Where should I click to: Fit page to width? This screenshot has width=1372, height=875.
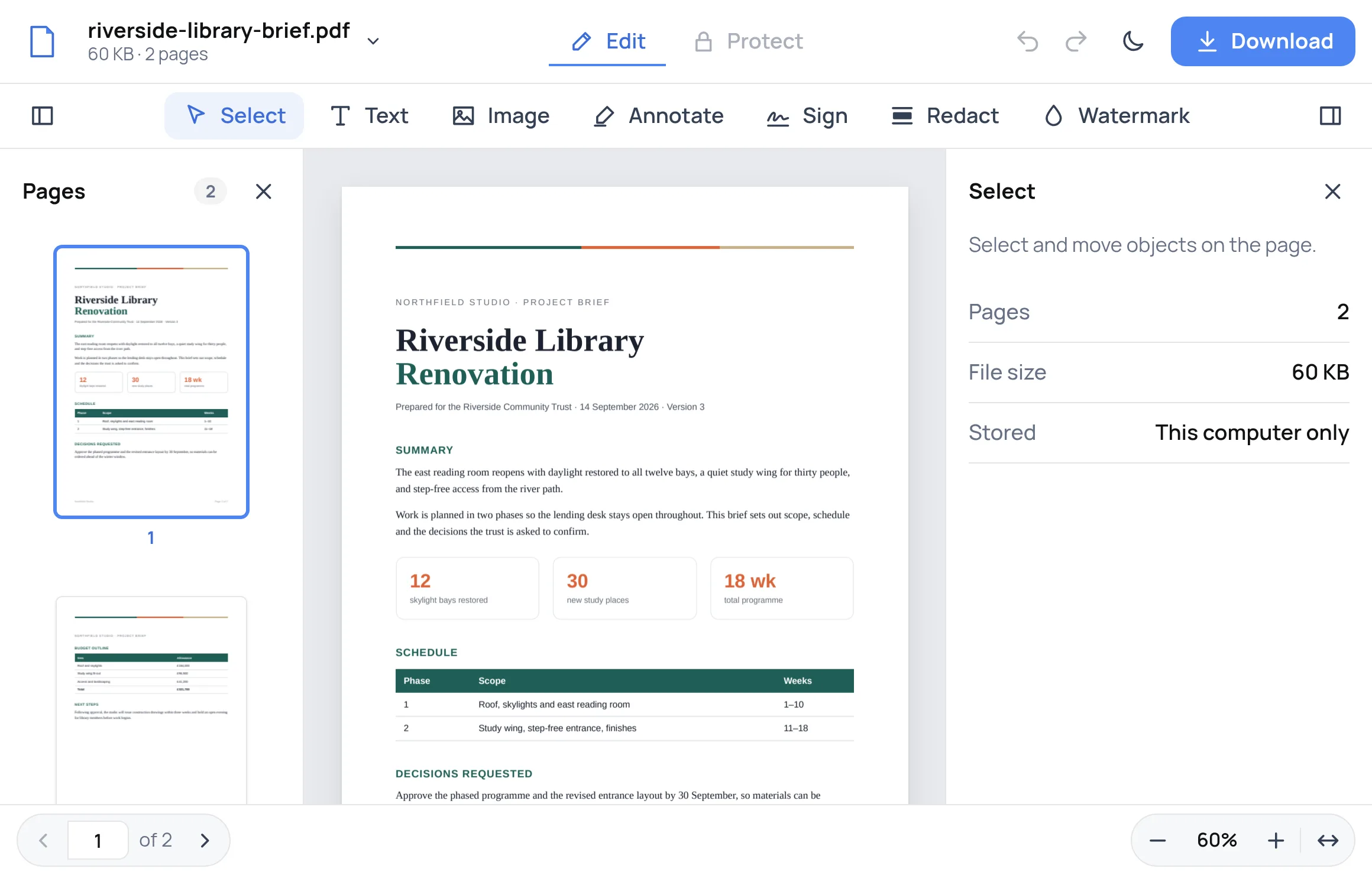1328,840
